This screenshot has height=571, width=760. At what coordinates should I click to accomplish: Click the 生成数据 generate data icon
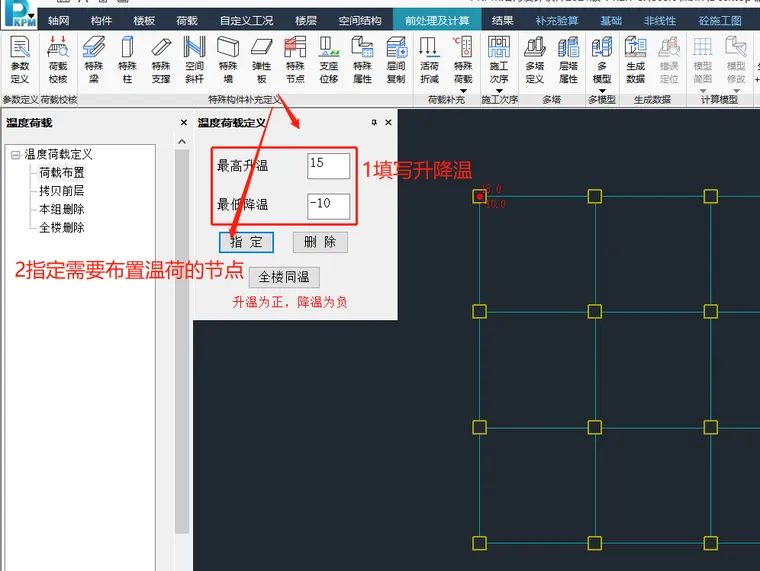[x=635, y=60]
